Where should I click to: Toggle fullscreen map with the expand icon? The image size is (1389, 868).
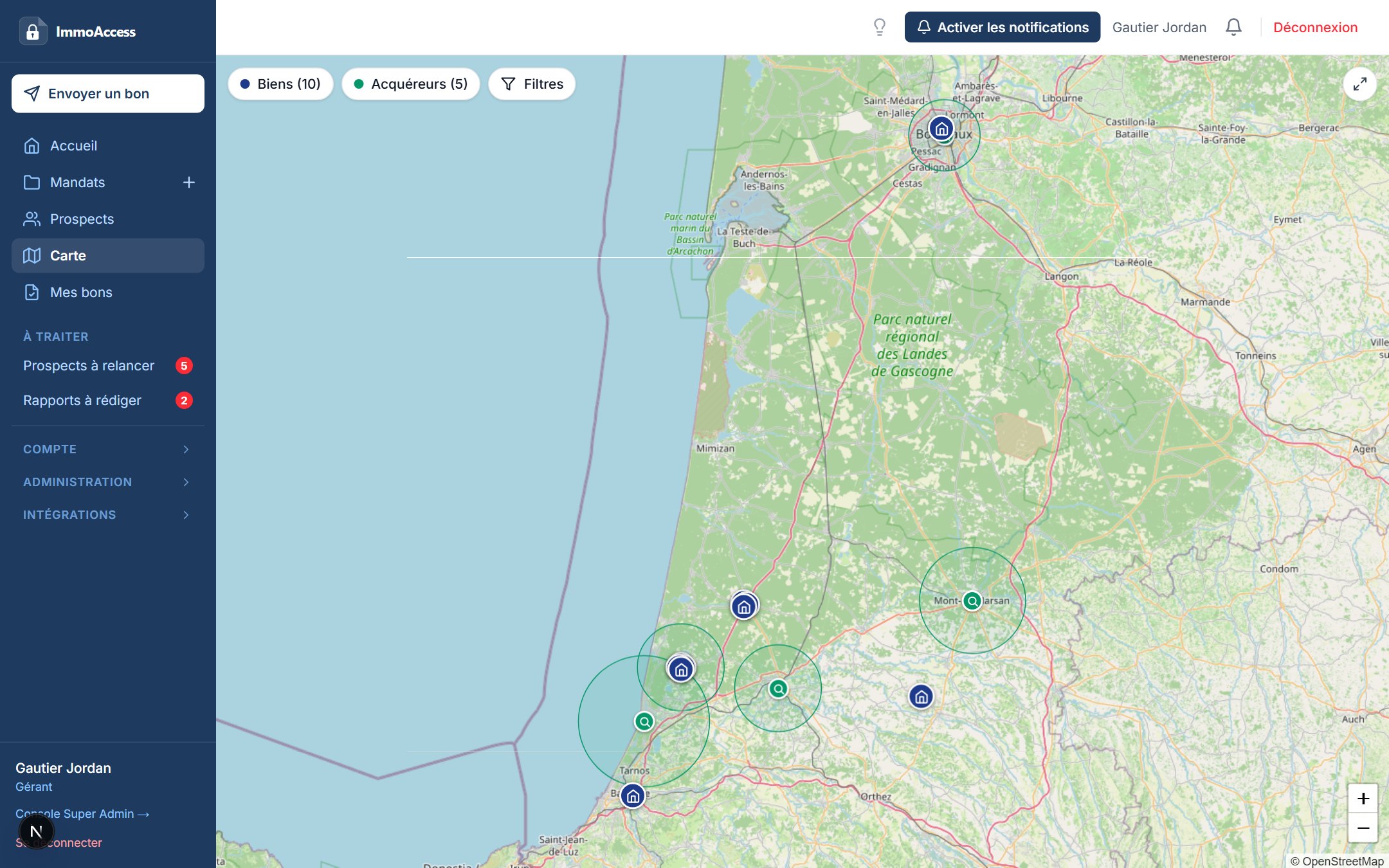point(1360,84)
